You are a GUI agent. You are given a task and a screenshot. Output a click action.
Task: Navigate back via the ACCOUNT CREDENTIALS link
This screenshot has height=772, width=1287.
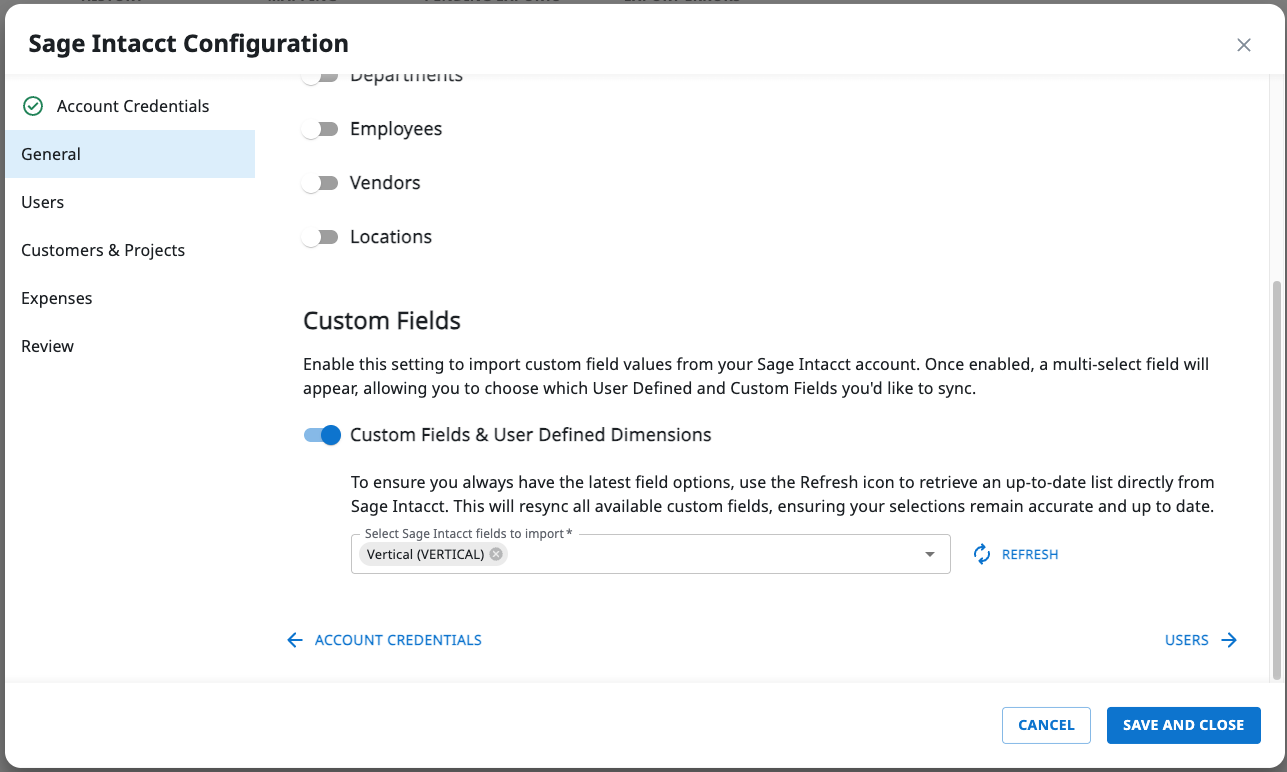pyautogui.click(x=398, y=639)
